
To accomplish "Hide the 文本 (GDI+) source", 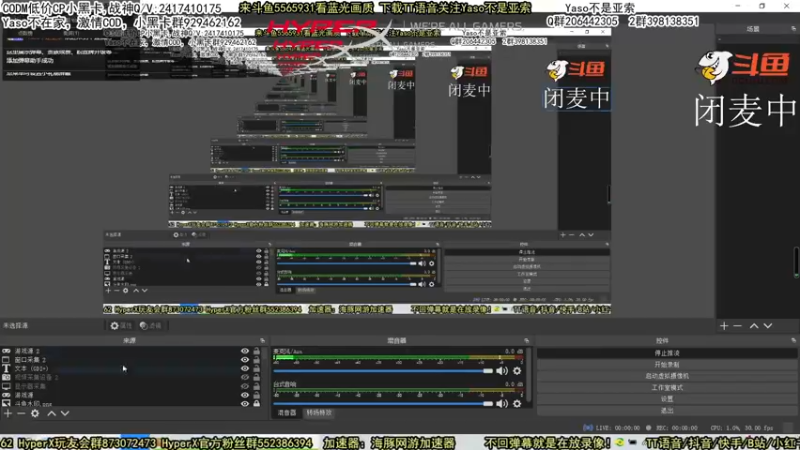I will pos(245,368).
